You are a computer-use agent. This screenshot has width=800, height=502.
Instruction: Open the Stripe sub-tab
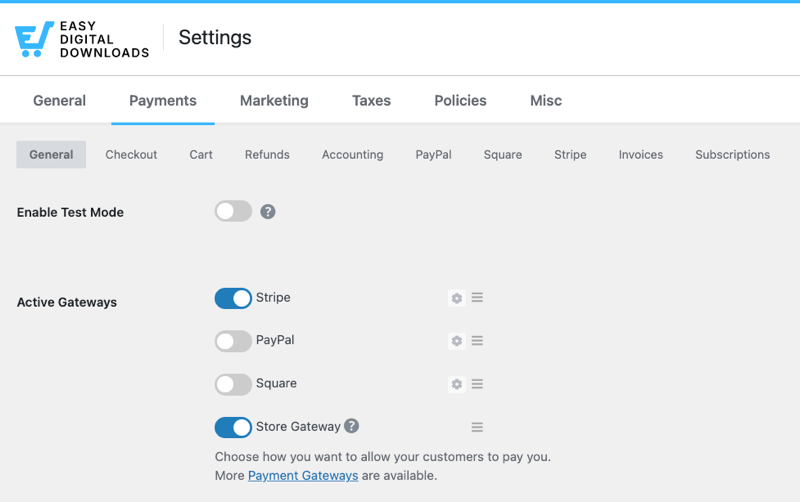coord(570,155)
